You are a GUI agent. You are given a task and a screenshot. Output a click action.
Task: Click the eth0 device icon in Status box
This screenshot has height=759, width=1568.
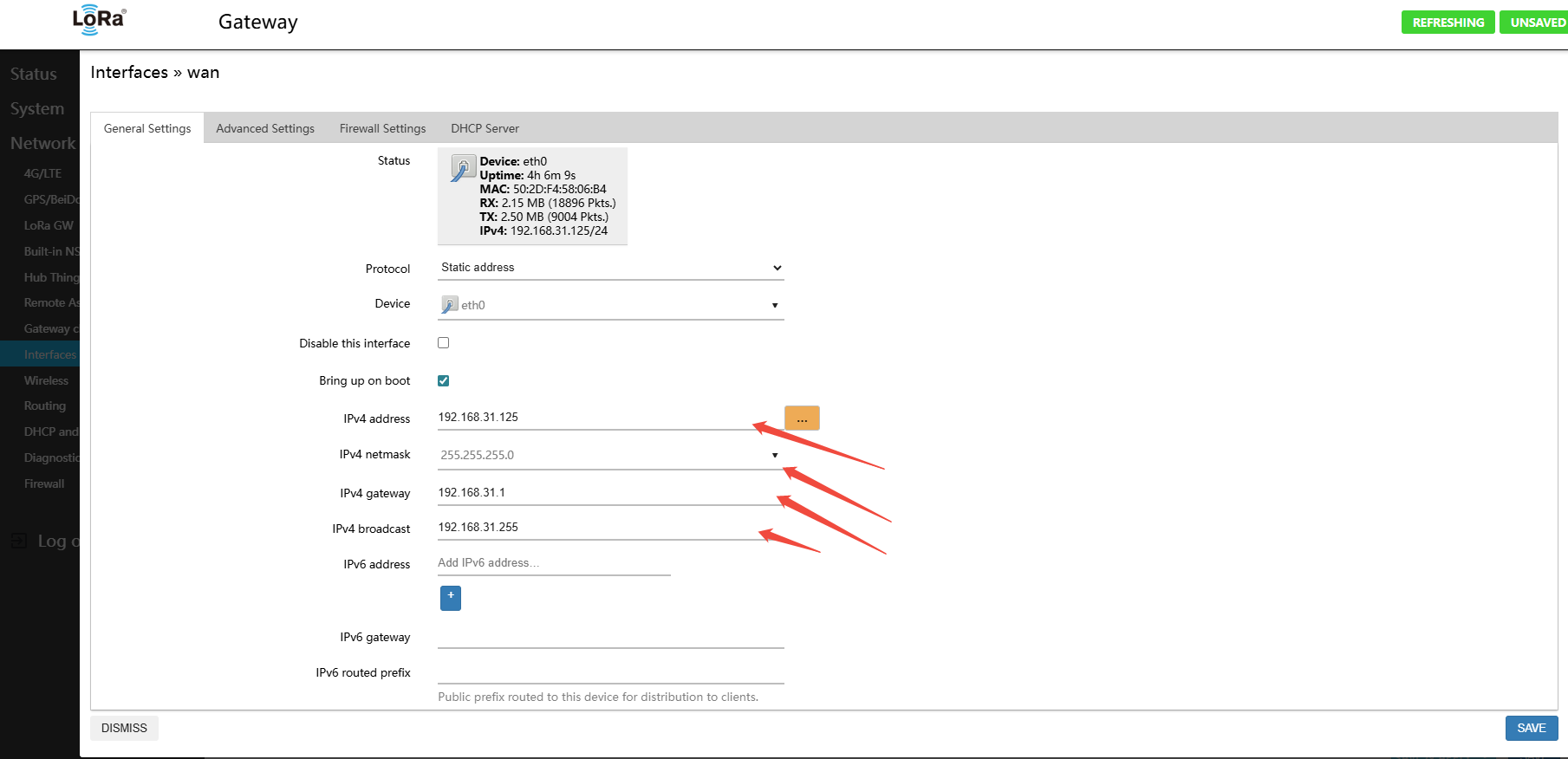tap(463, 168)
